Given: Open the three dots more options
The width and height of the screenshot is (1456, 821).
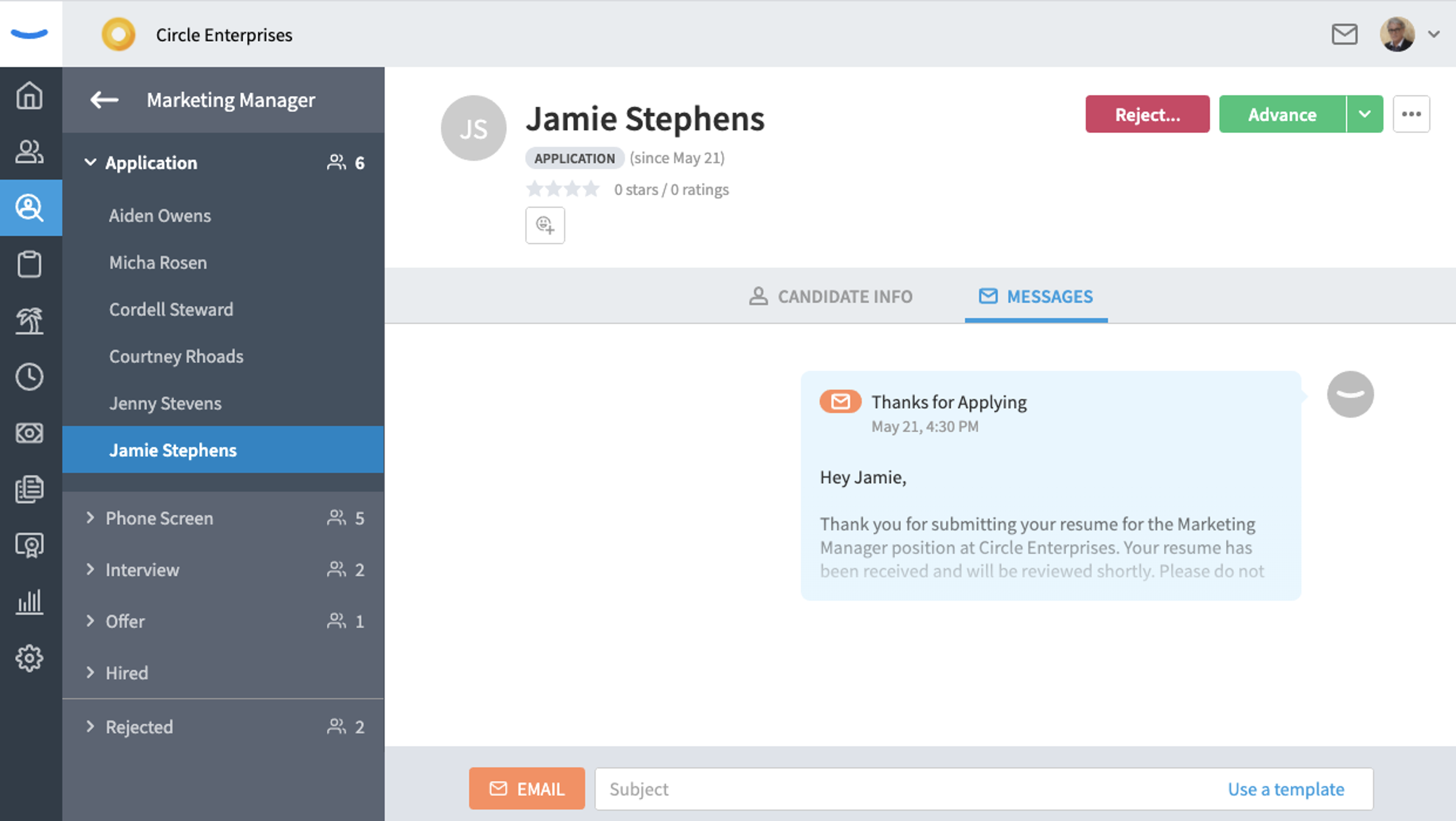Looking at the screenshot, I should 1411,114.
